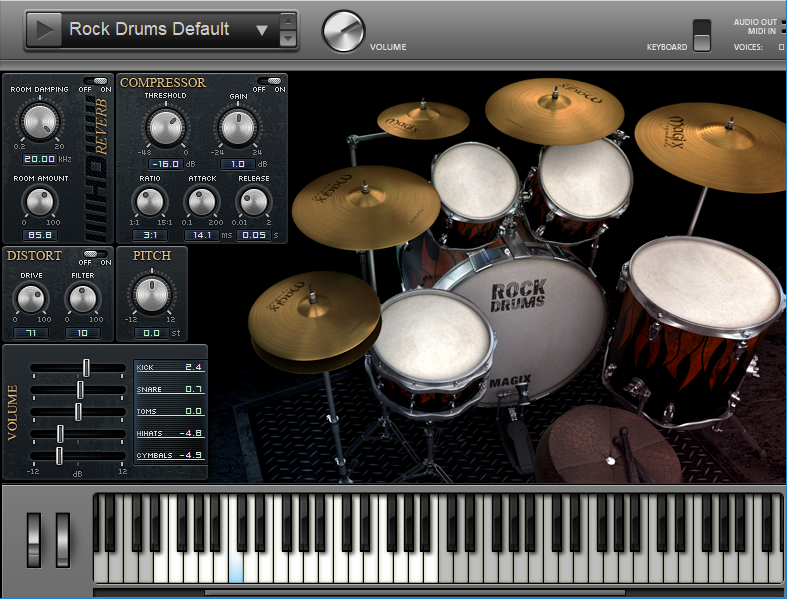Click the Distort Drive knob
Screen dimensions: 787x599
[x=31, y=299]
